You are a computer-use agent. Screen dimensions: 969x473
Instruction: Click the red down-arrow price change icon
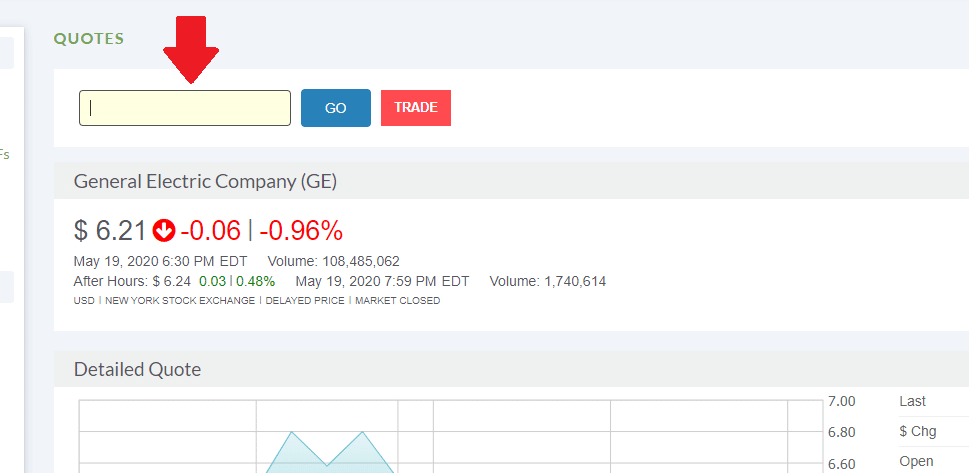pyautogui.click(x=164, y=231)
